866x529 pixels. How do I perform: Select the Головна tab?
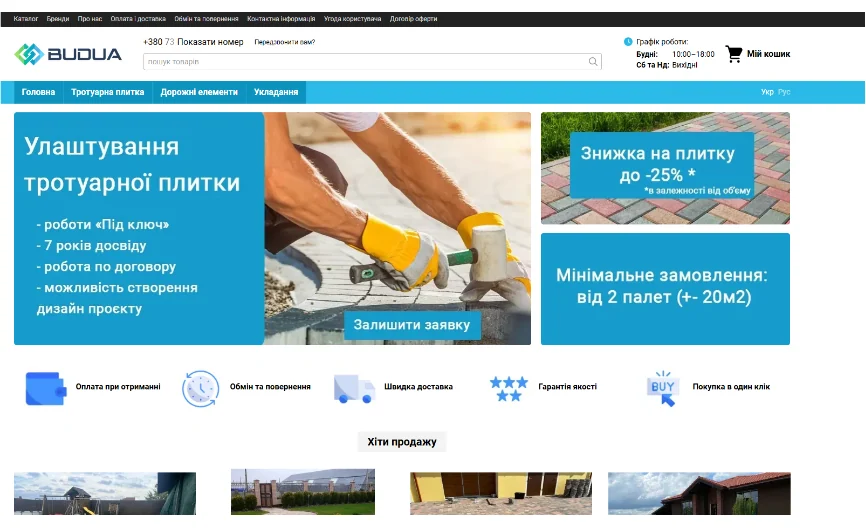pyautogui.click(x=38, y=92)
